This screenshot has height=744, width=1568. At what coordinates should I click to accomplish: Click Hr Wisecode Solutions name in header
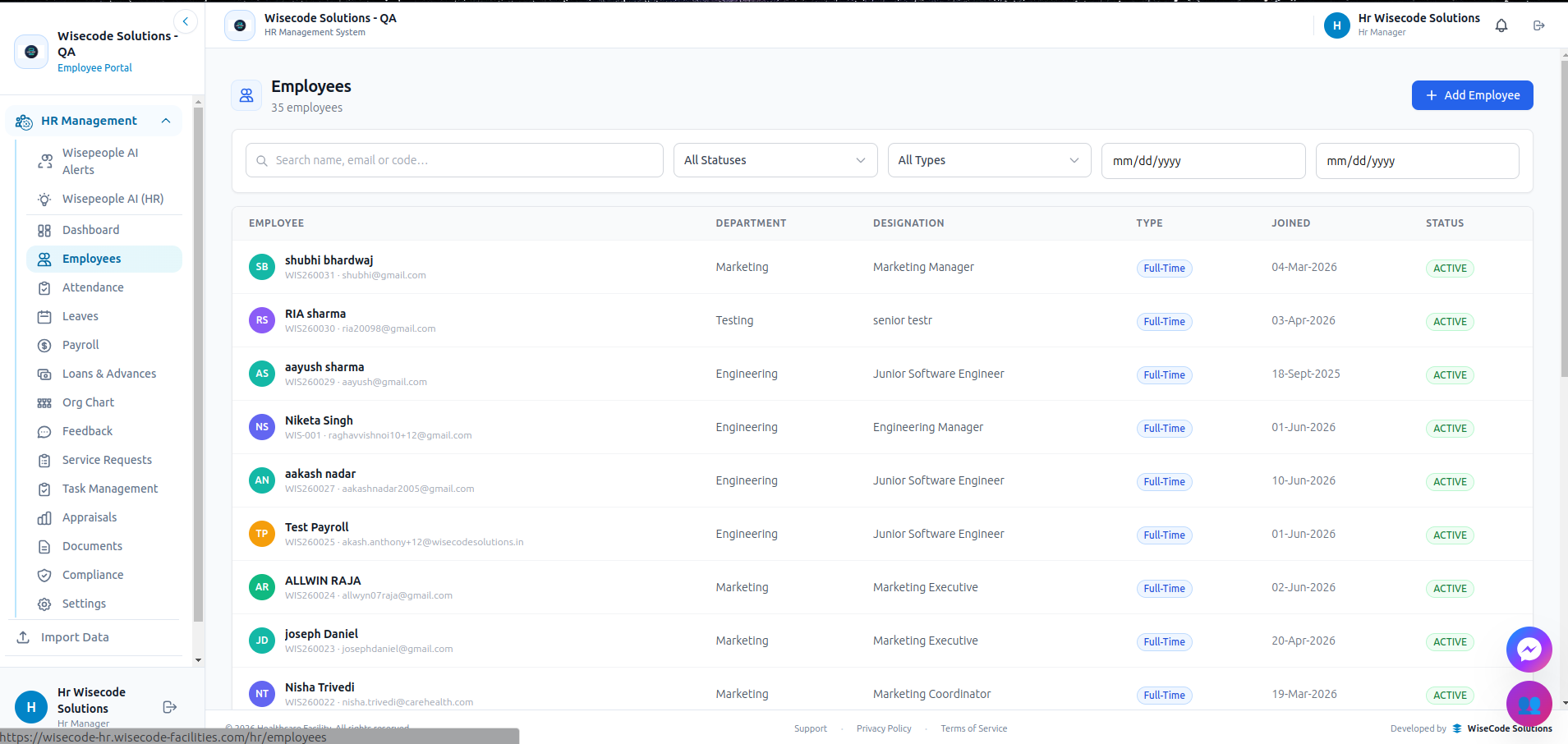(1419, 18)
